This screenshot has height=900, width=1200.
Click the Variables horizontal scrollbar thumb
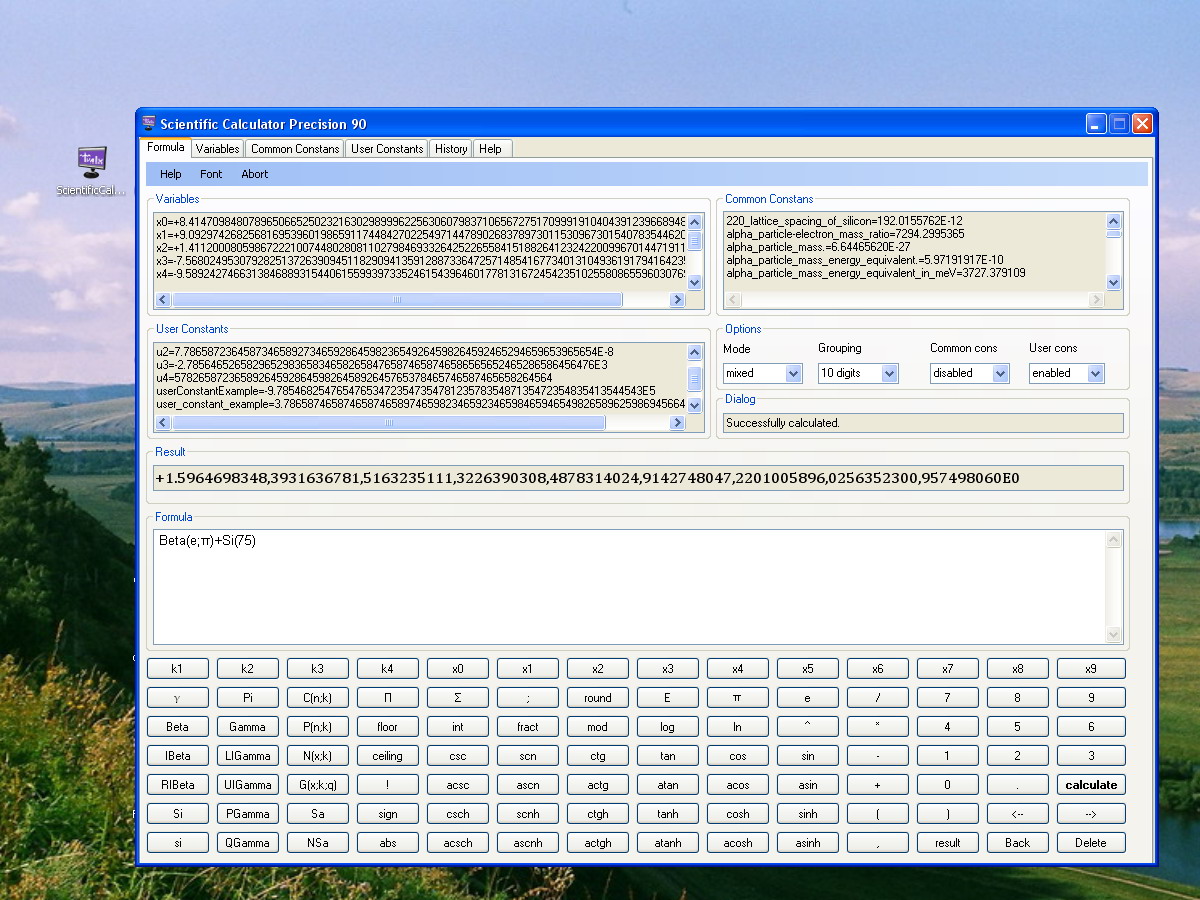[x=397, y=300]
